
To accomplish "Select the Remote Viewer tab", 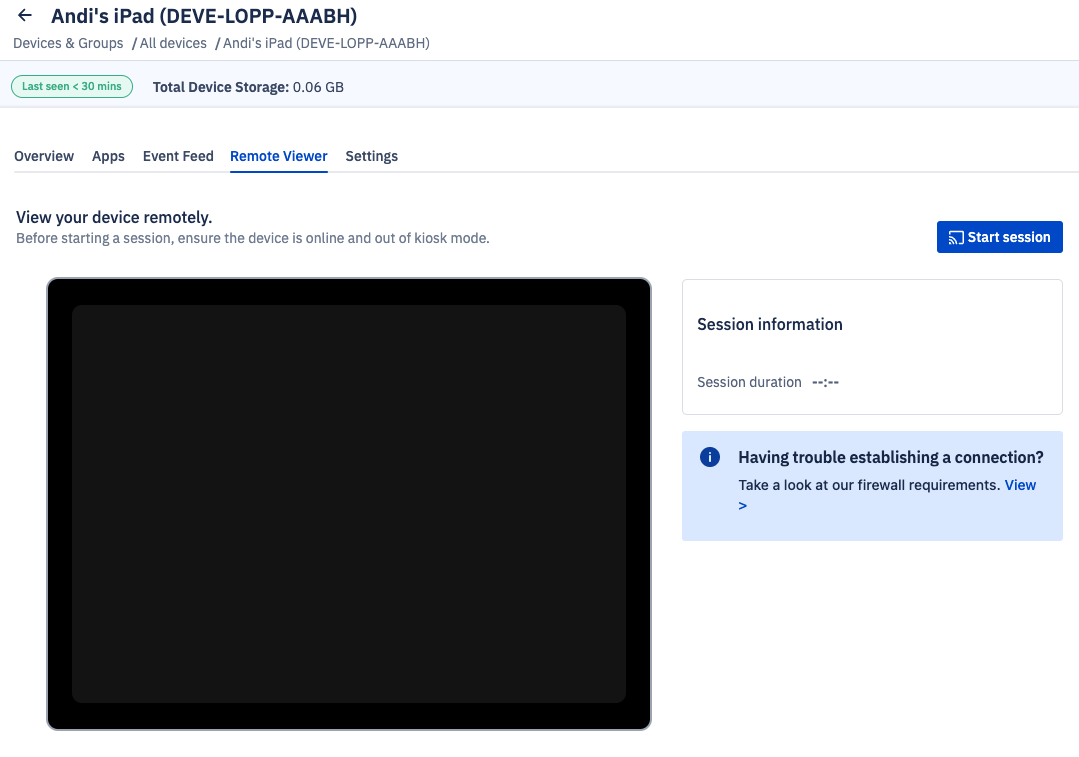I will 279,156.
